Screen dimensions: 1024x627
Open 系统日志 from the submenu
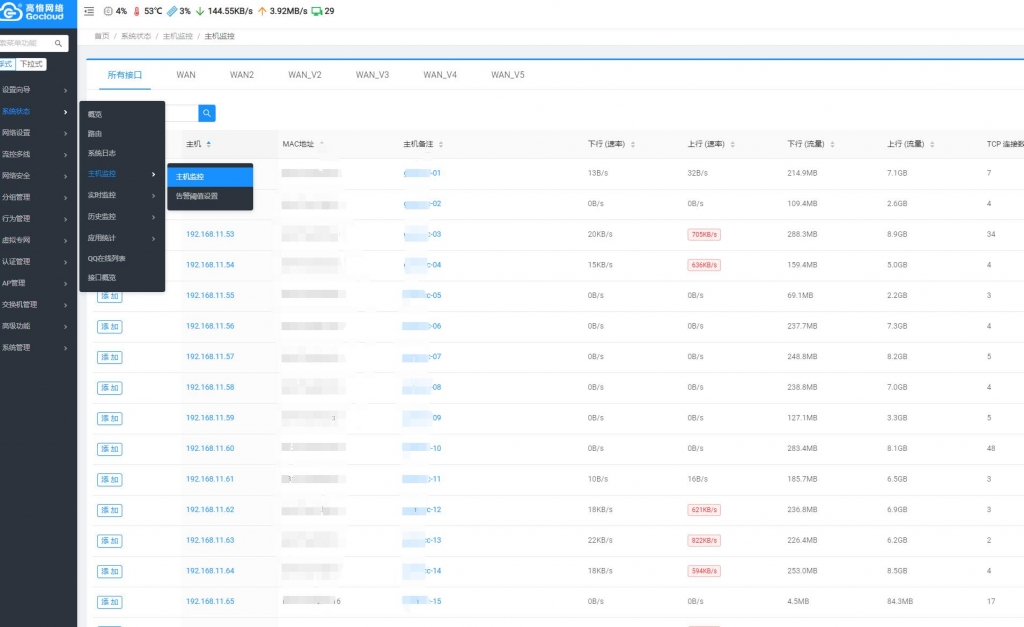[x=102, y=153]
